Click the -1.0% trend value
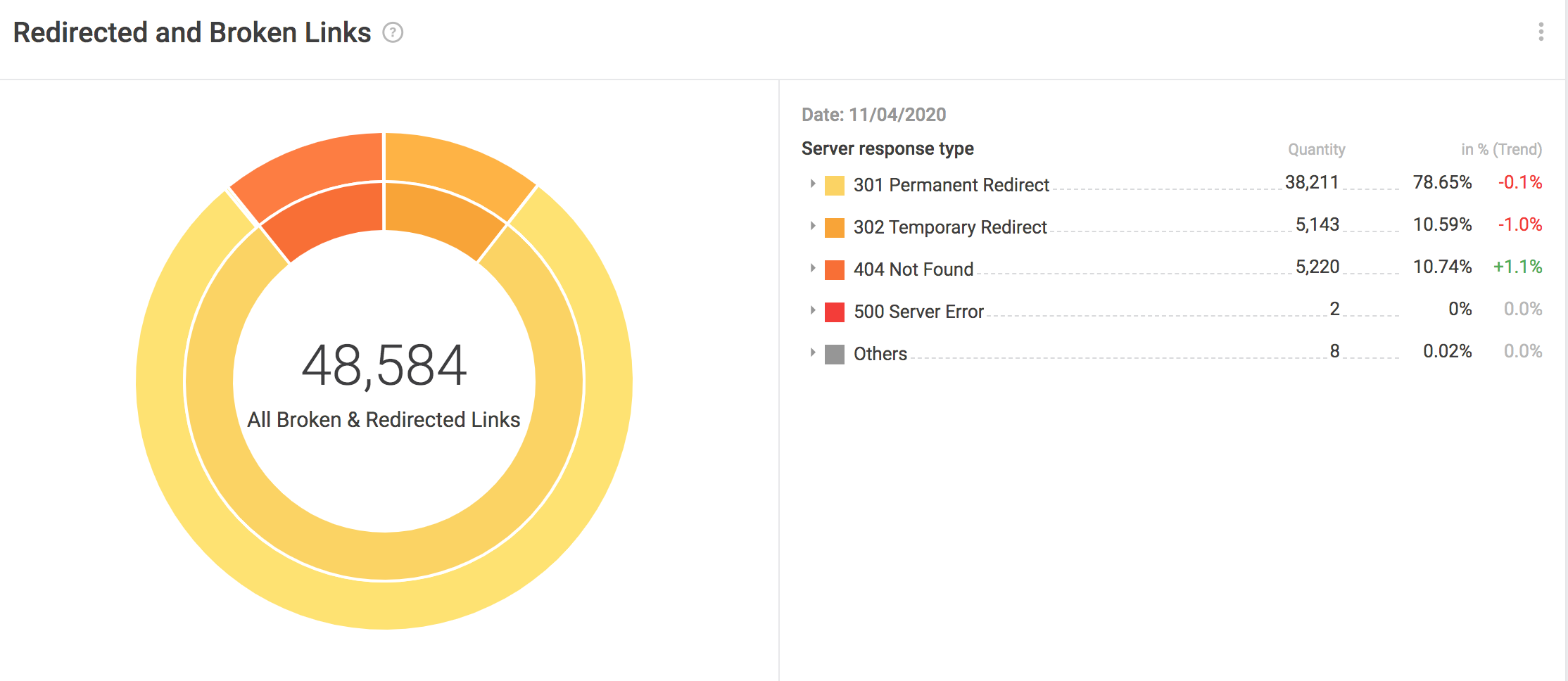 pos(1520,224)
